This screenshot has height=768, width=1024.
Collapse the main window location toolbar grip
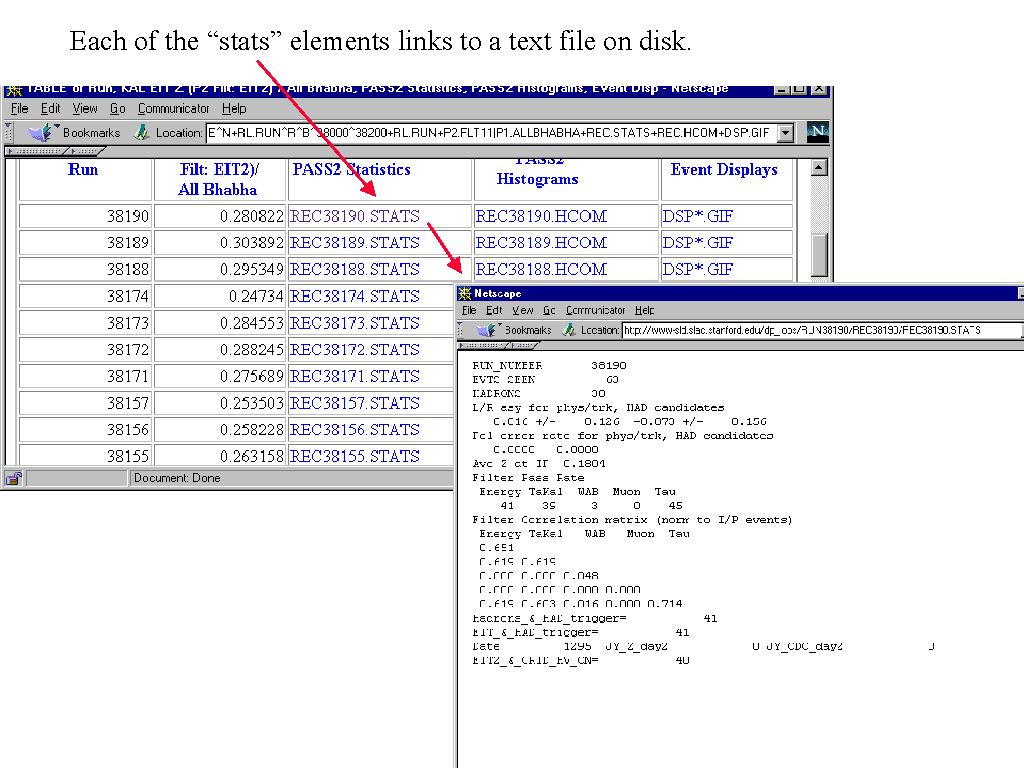pyautogui.click(x=8, y=132)
